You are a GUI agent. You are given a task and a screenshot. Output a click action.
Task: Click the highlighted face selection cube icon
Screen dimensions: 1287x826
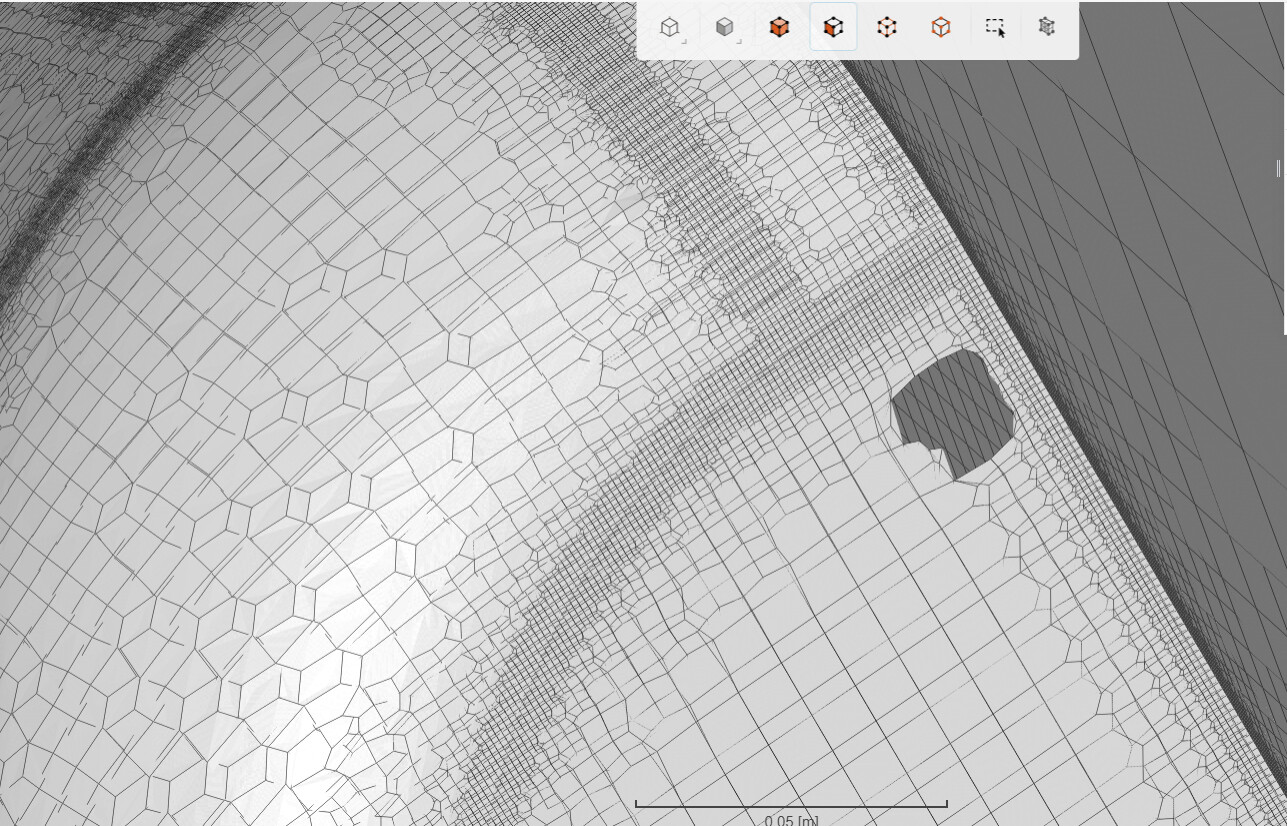click(833, 27)
